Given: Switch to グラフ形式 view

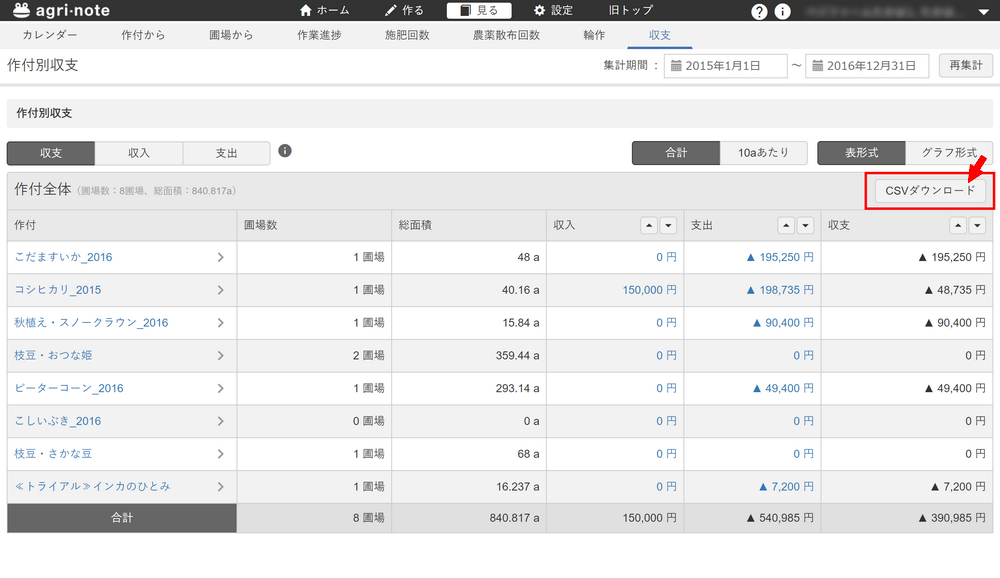Looking at the screenshot, I should 949,153.
